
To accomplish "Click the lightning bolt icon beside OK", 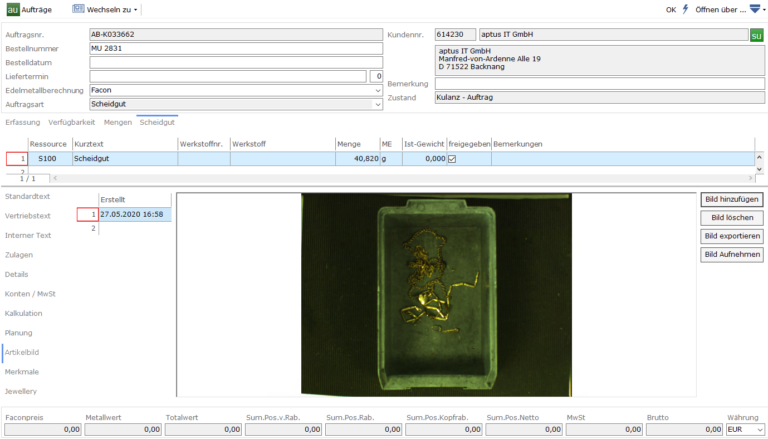I will (685, 9).
